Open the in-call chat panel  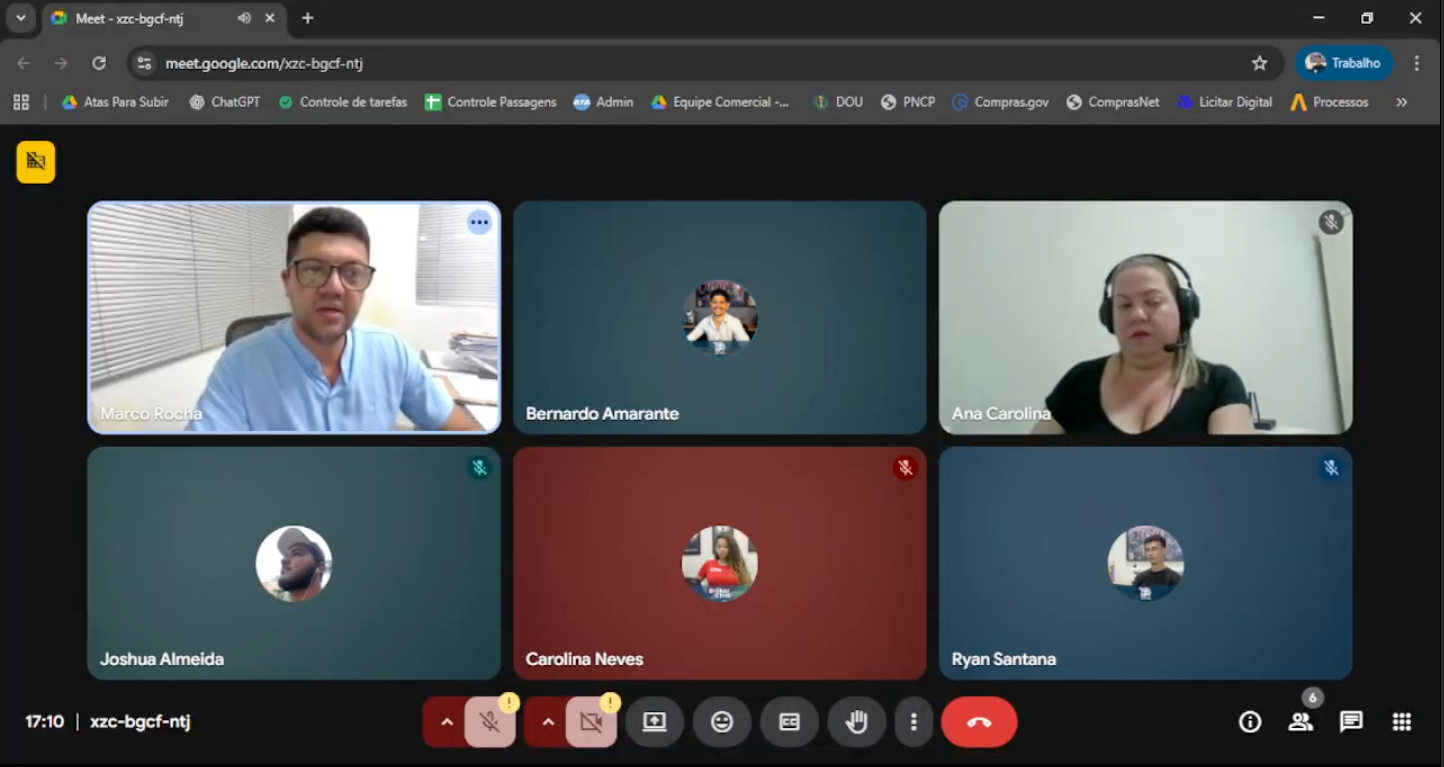coord(1350,721)
